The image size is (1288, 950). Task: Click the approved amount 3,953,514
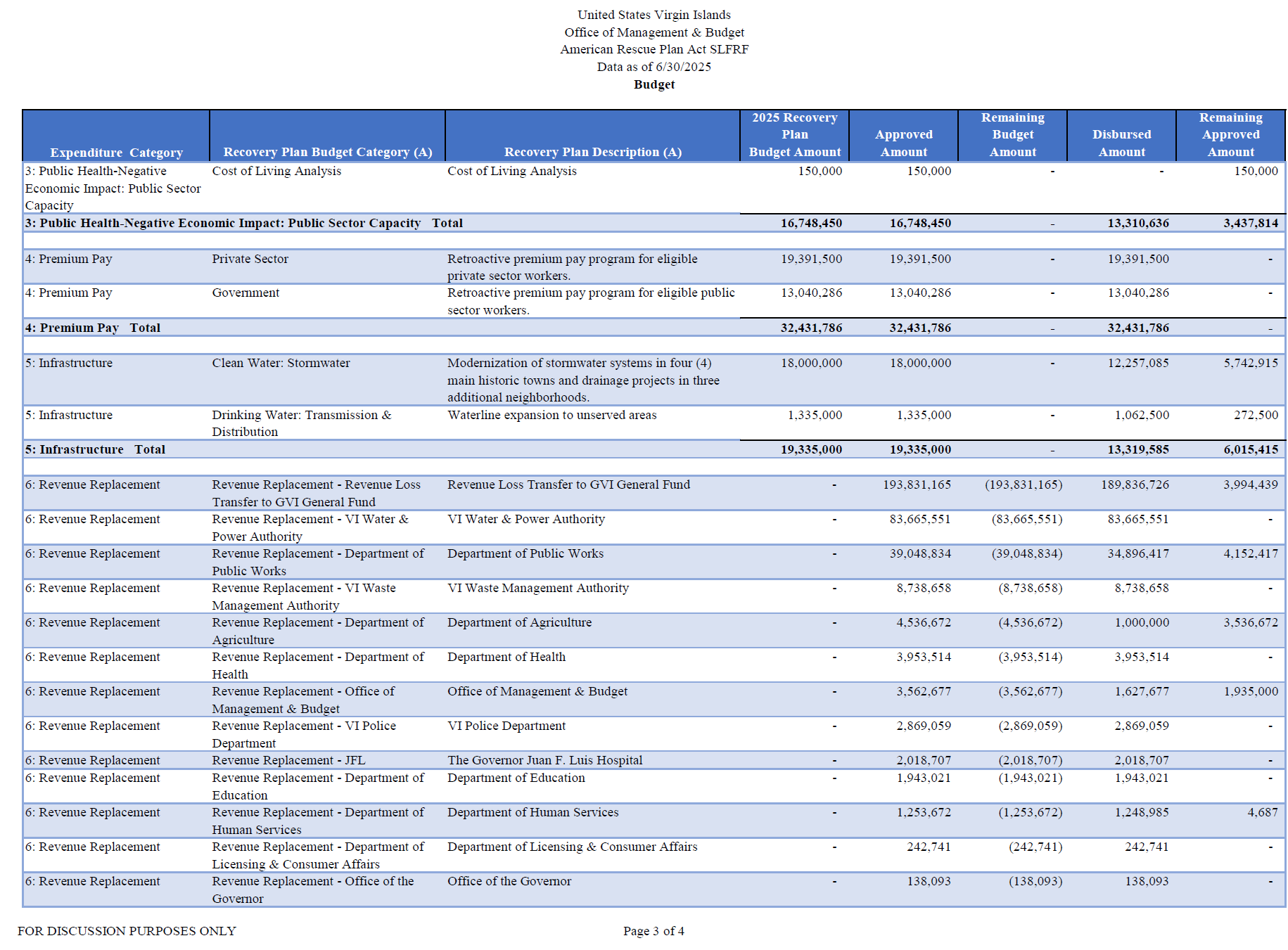924,657
